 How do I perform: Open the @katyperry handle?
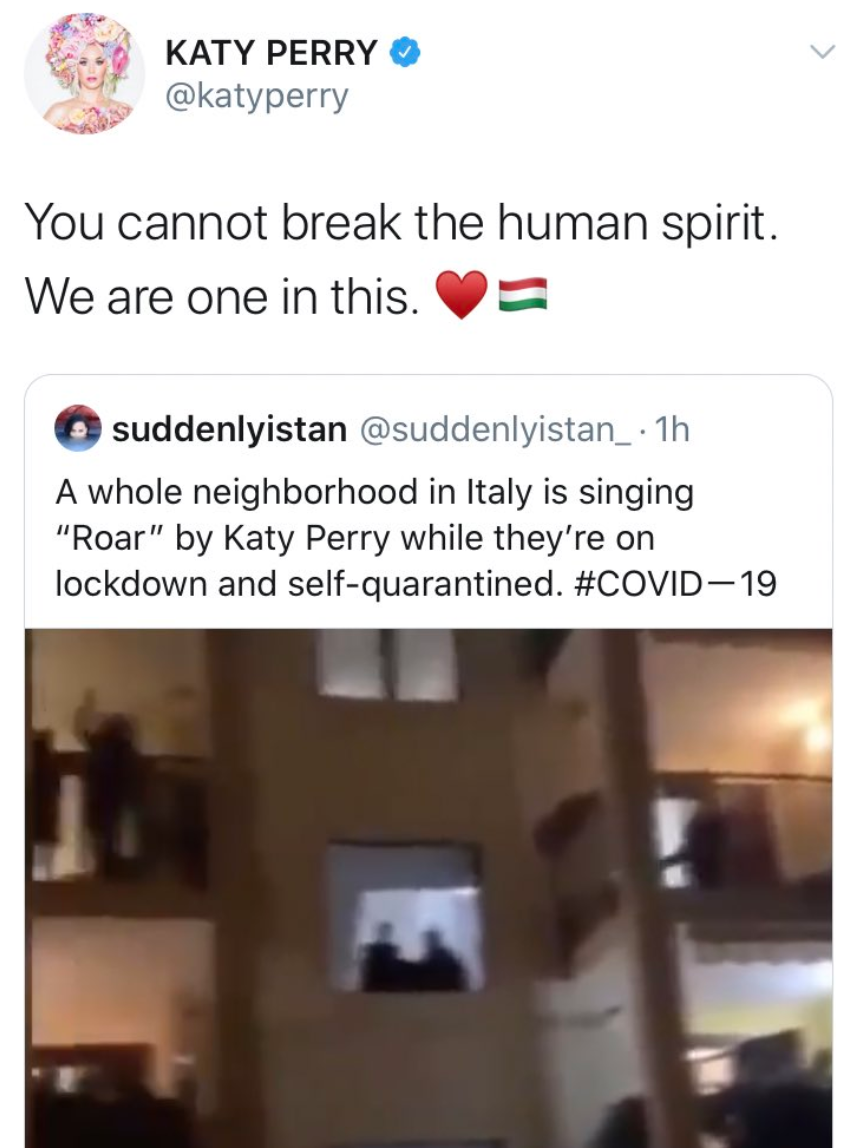(257, 96)
